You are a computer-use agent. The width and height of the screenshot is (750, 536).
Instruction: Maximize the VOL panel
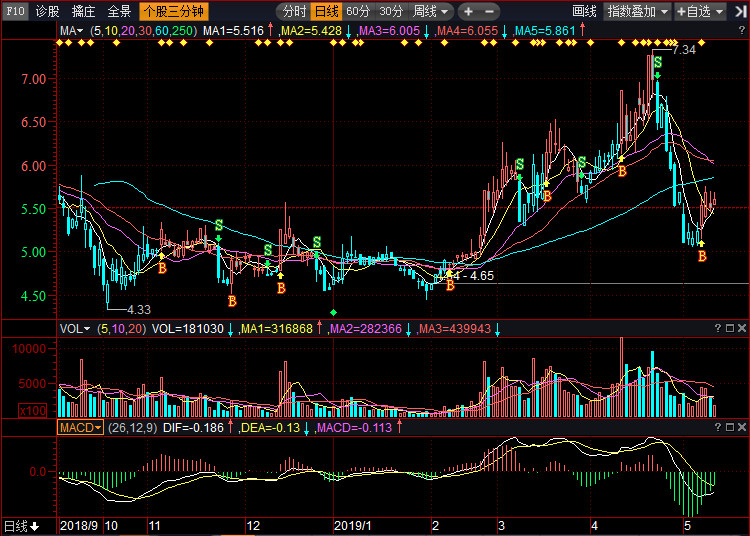[x=729, y=328]
